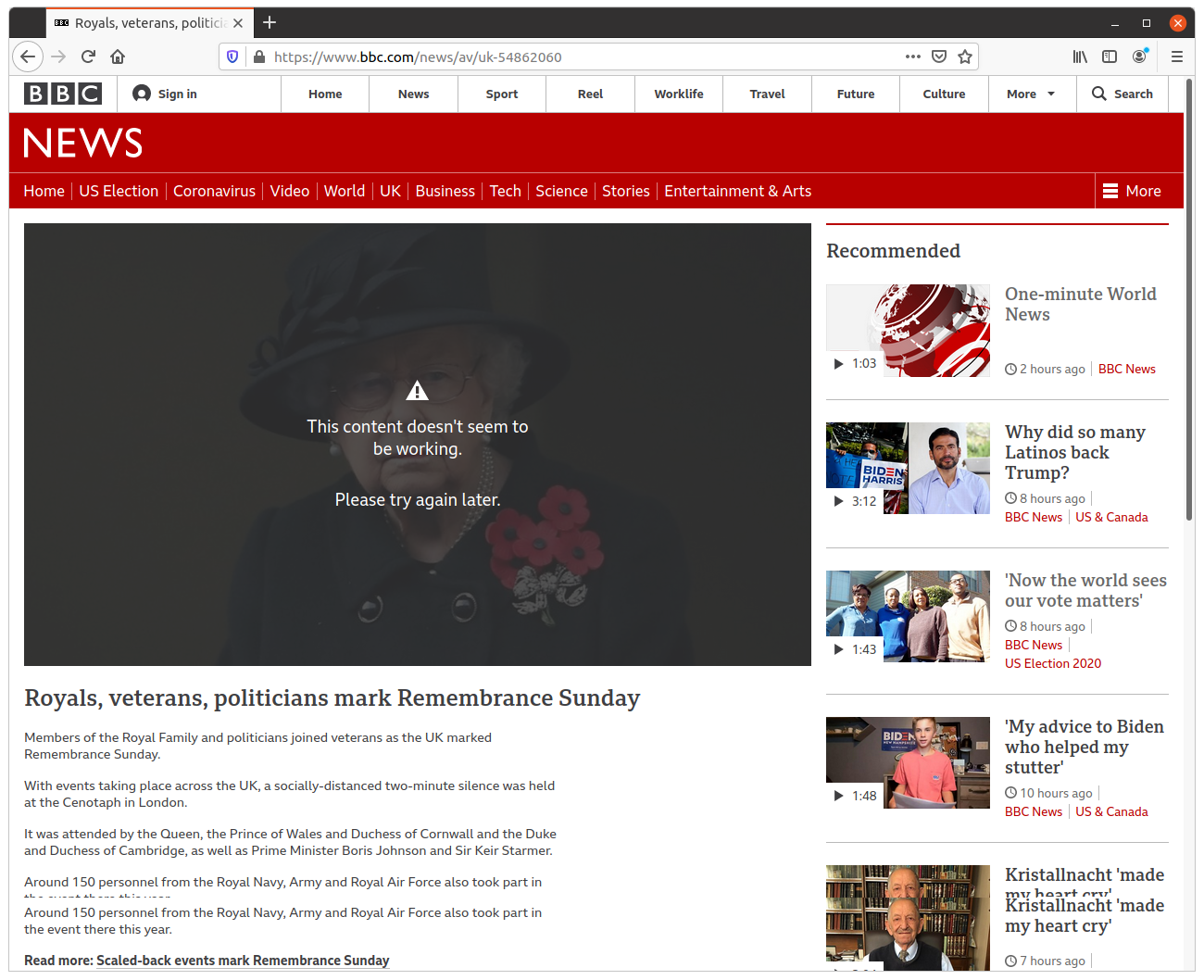
Task: Open Reel in the top navigation
Action: (590, 94)
